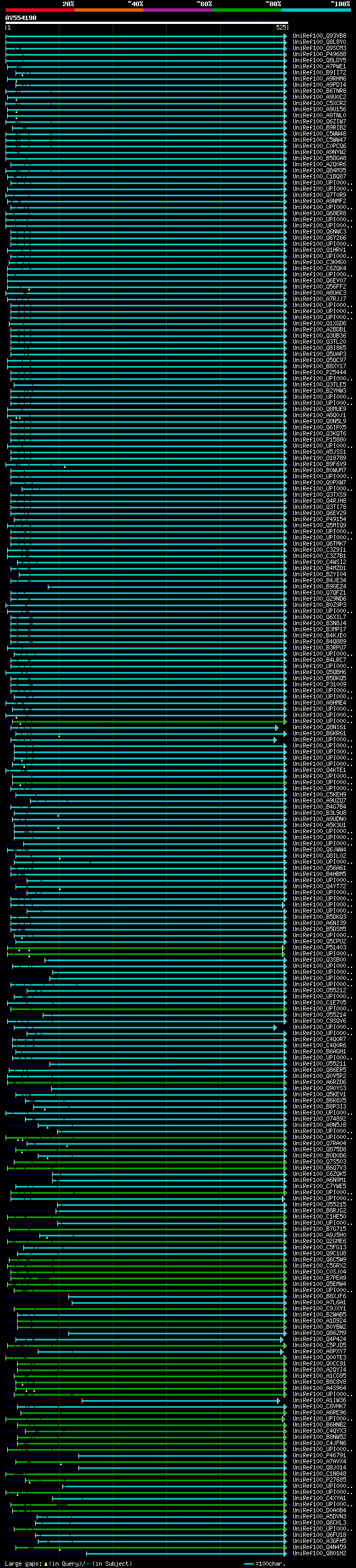Select label UniRef100_Q56A61
This screenshot has width=356, height=1568.
[x=319, y=868]
